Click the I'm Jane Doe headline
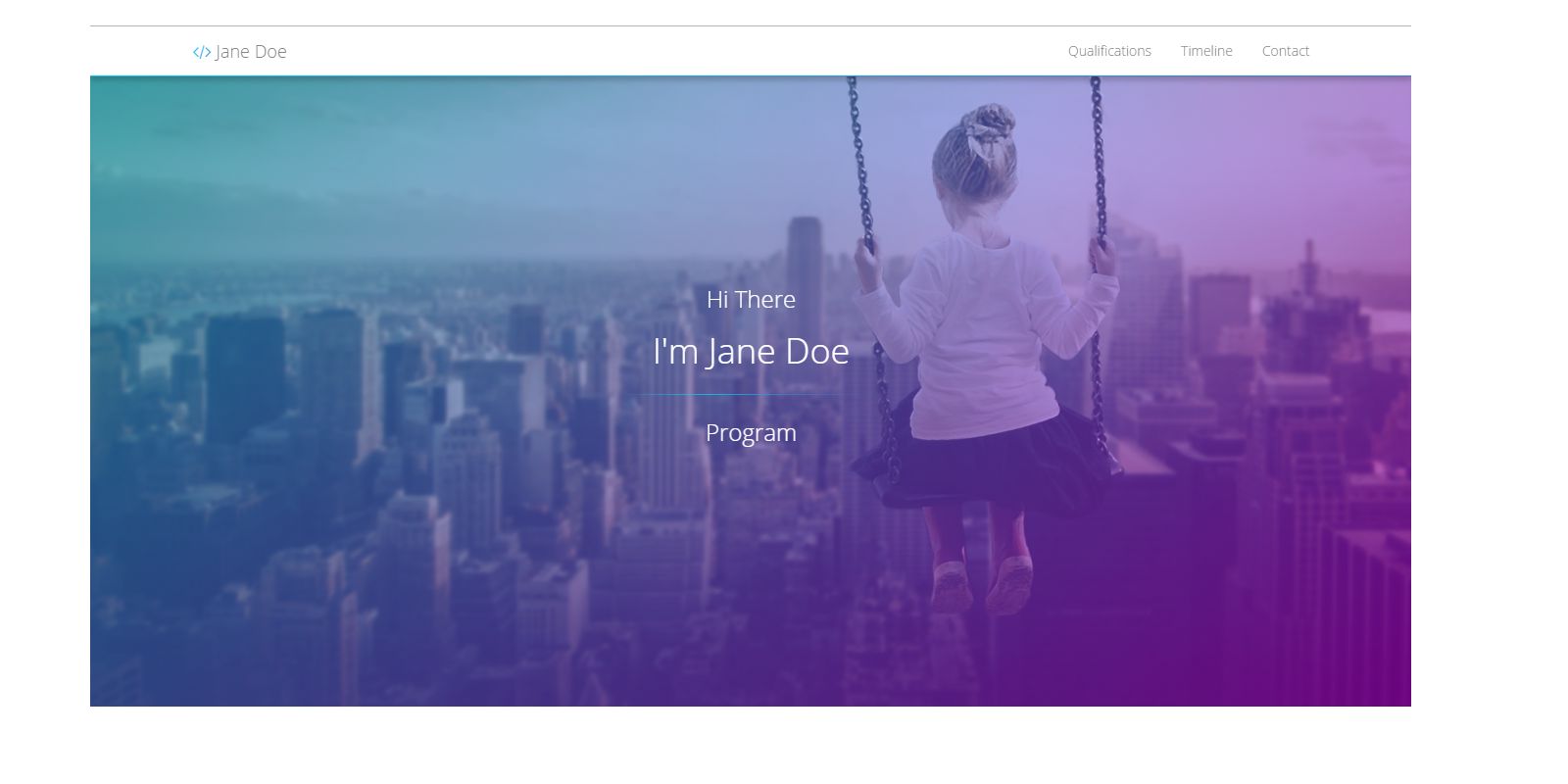Image resolution: width=1568 pixels, height=784 pixels. [x=751, y=351]
